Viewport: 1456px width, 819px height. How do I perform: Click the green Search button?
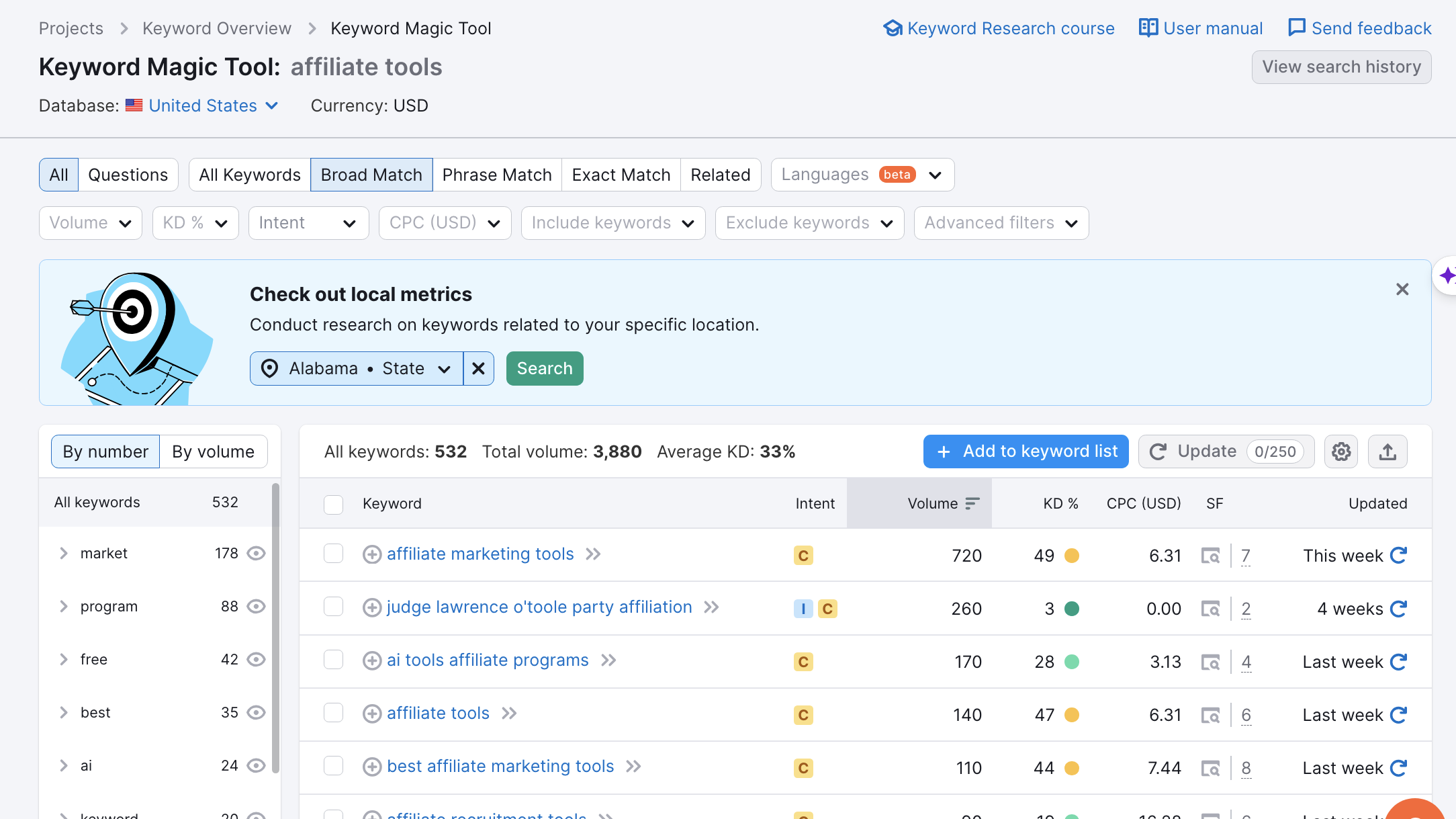545,368
